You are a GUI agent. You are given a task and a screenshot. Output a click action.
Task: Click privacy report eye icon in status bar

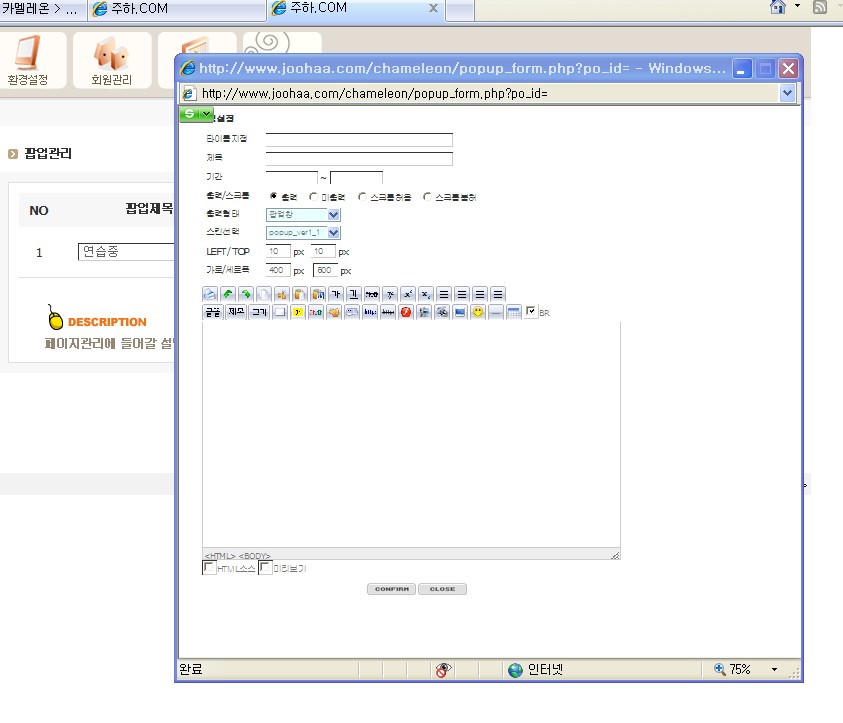coord(442,670)
